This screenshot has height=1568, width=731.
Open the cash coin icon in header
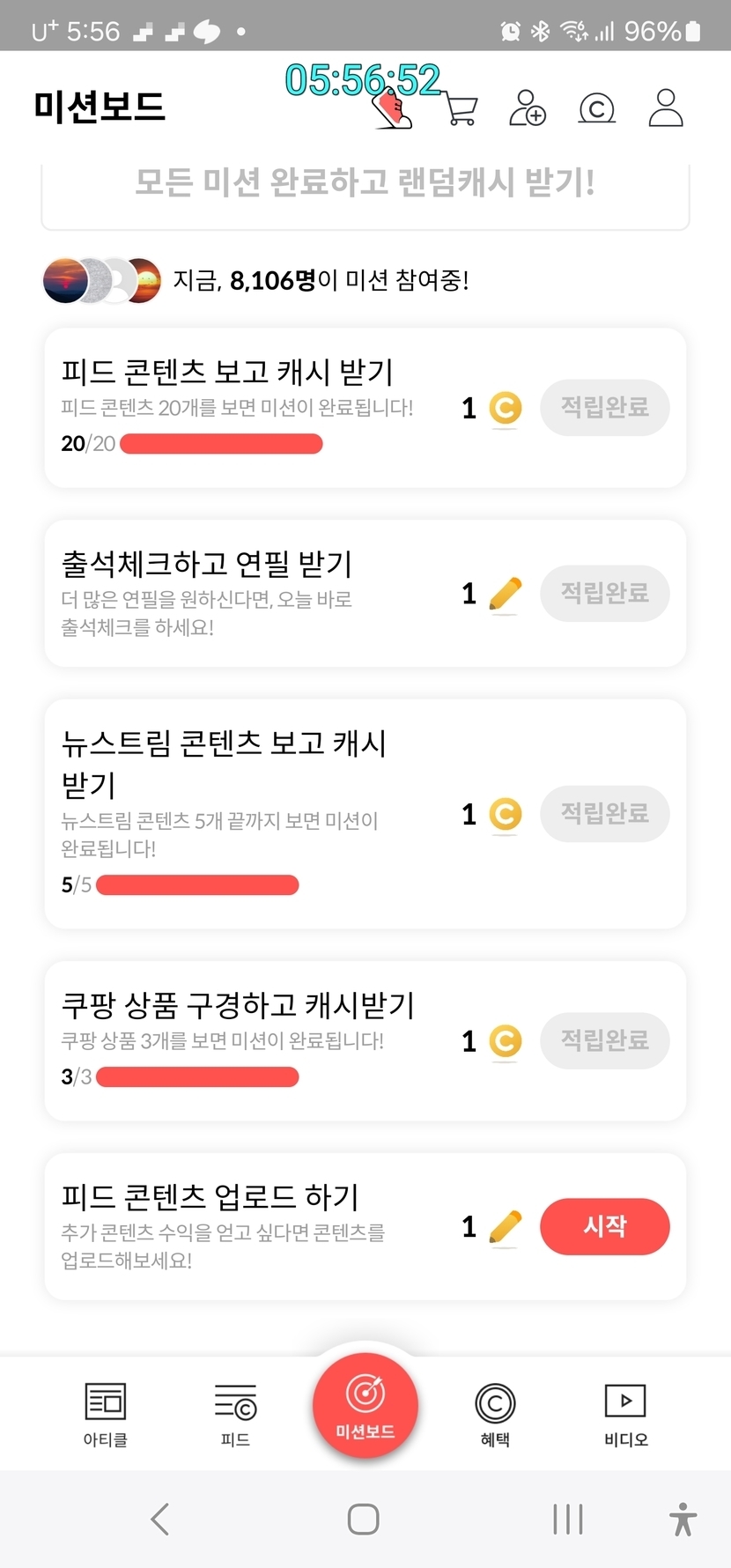(596, 108)
